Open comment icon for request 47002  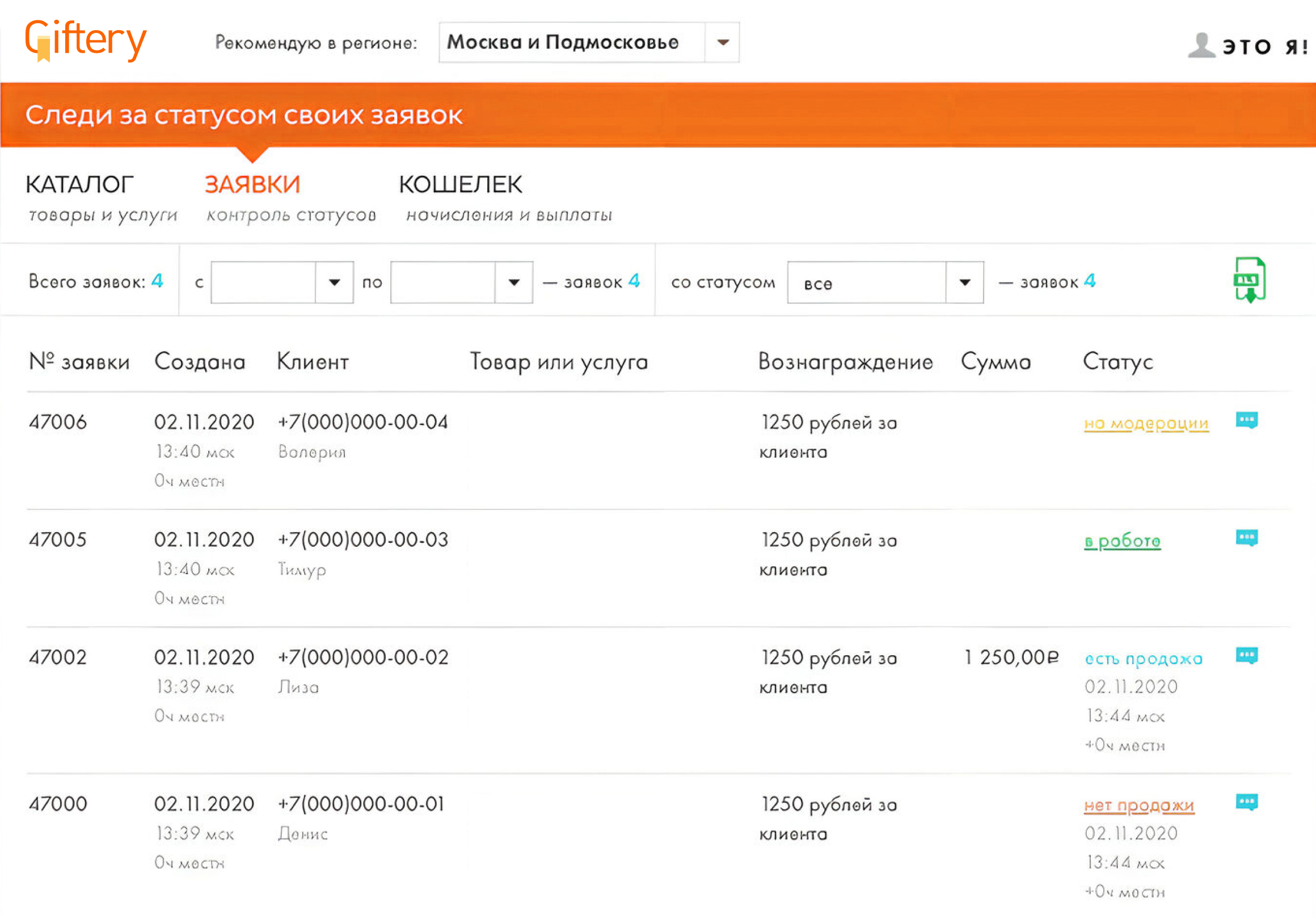pyautogui.click(x=1247, y=655)
